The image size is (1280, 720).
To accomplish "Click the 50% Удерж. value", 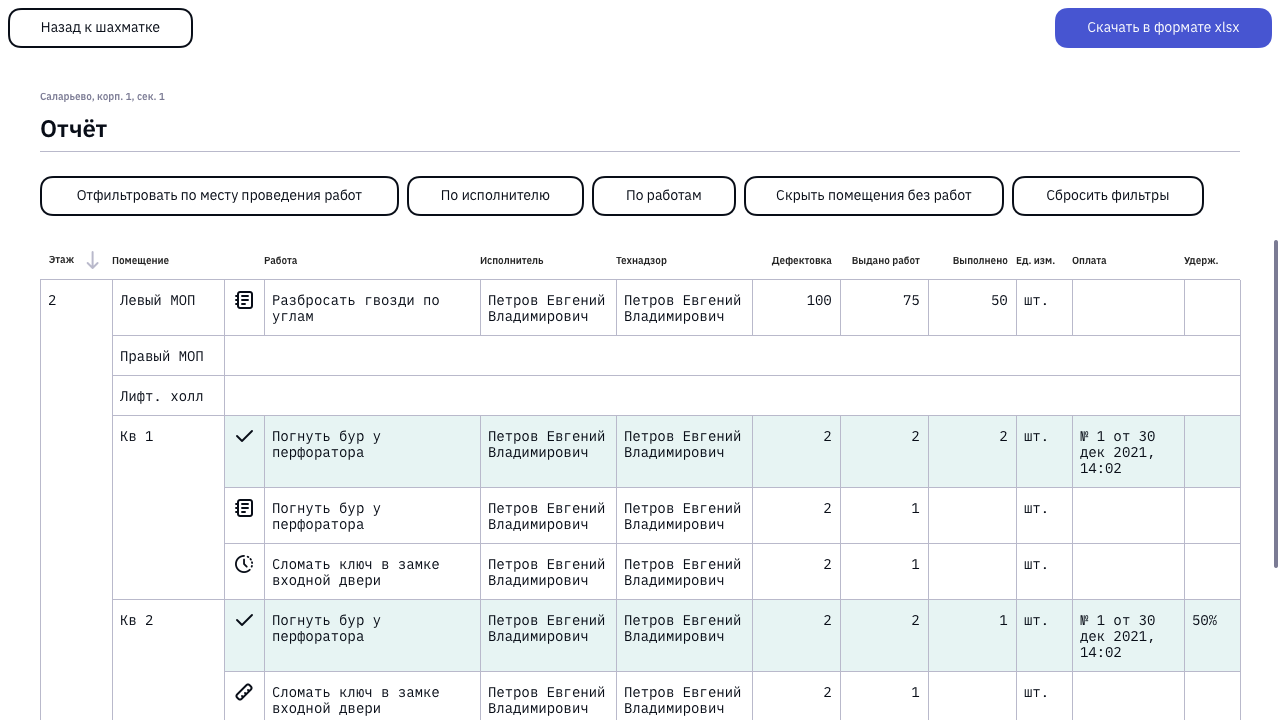I will [1205, 620].
